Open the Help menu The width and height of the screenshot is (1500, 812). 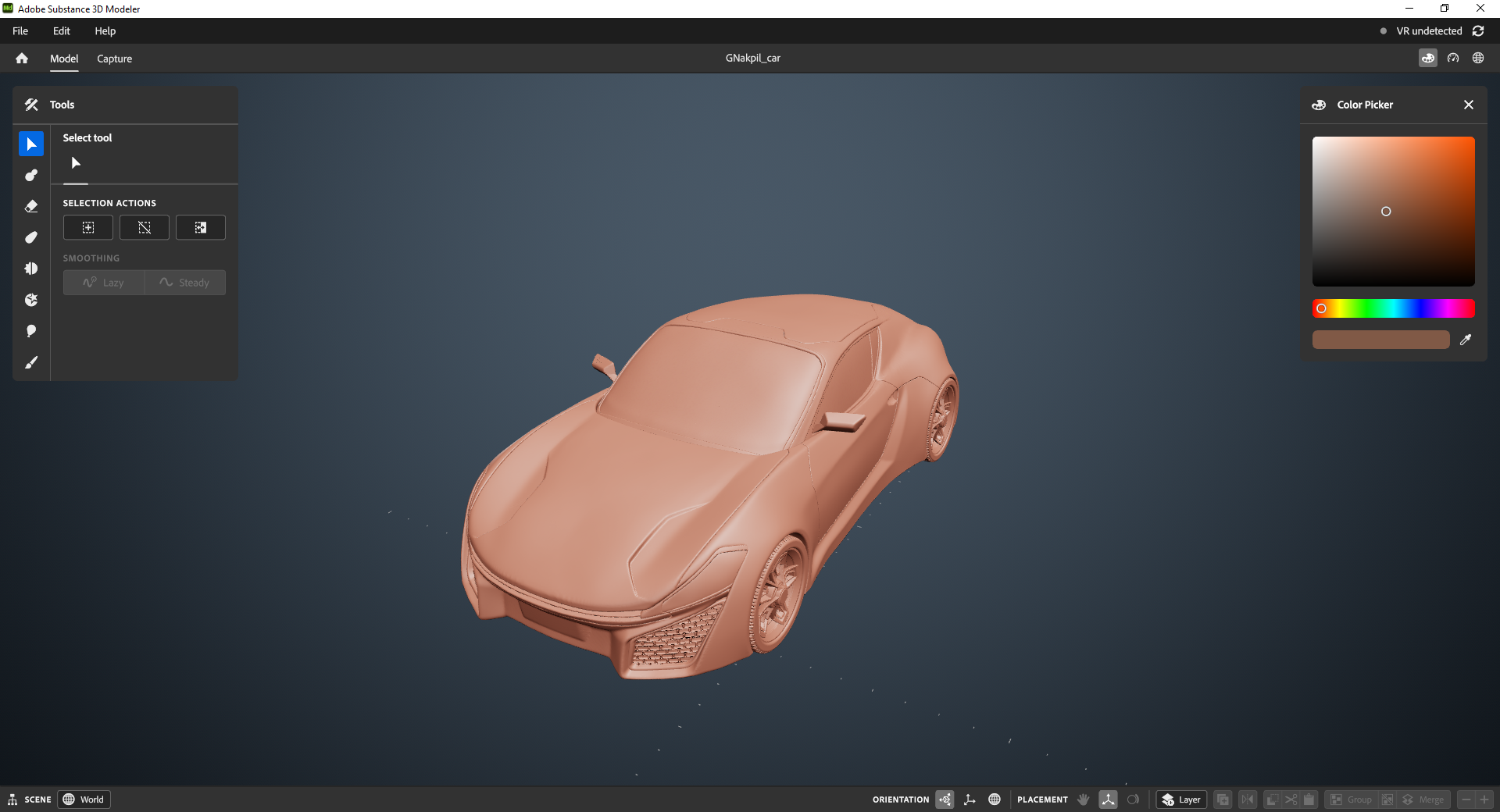pyautogui.click(x=105, y=31)
